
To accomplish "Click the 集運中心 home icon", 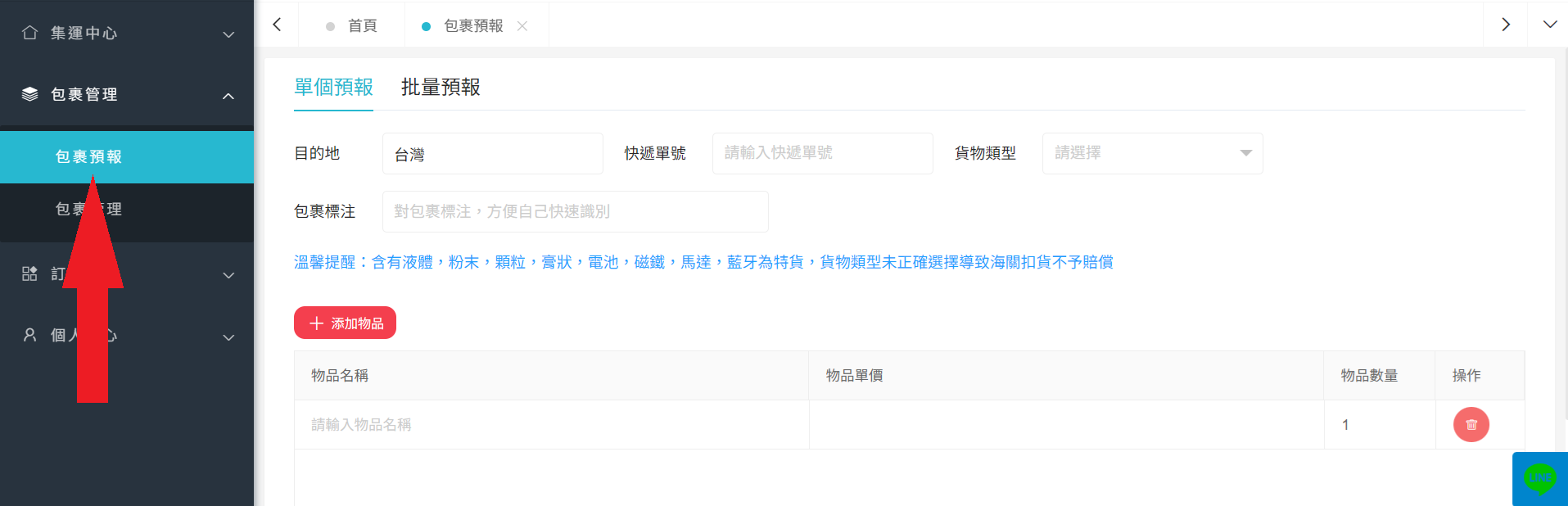I will point(30,33).
